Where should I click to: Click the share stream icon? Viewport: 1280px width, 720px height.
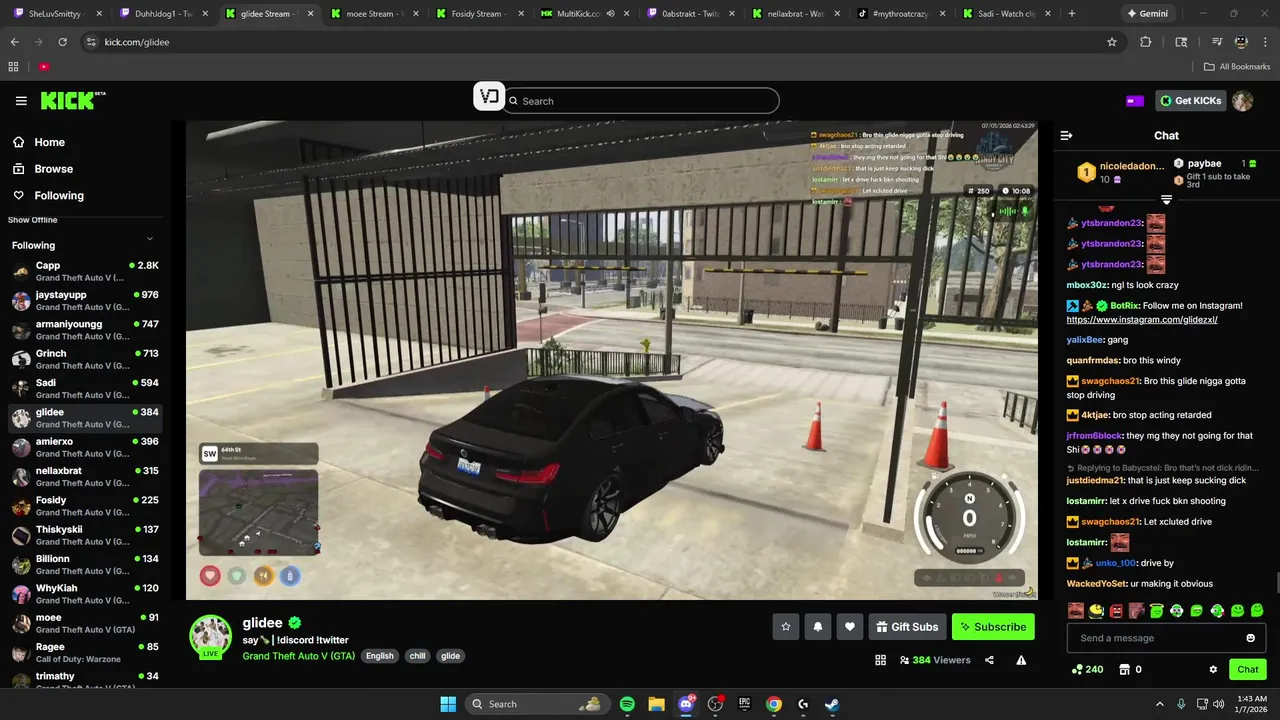tap(989, 660)
